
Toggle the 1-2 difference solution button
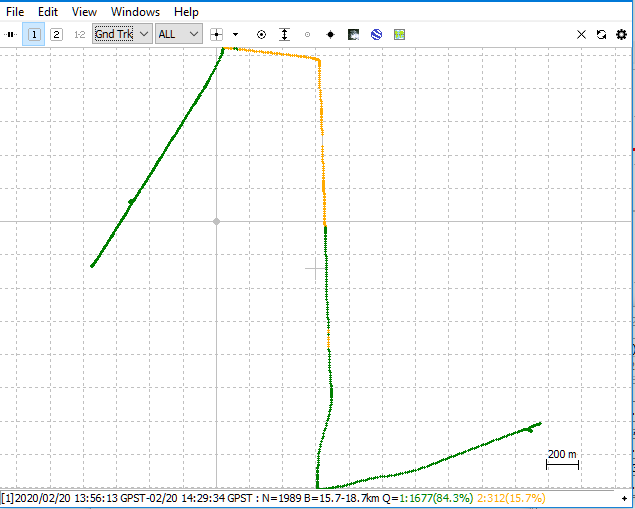80,34
